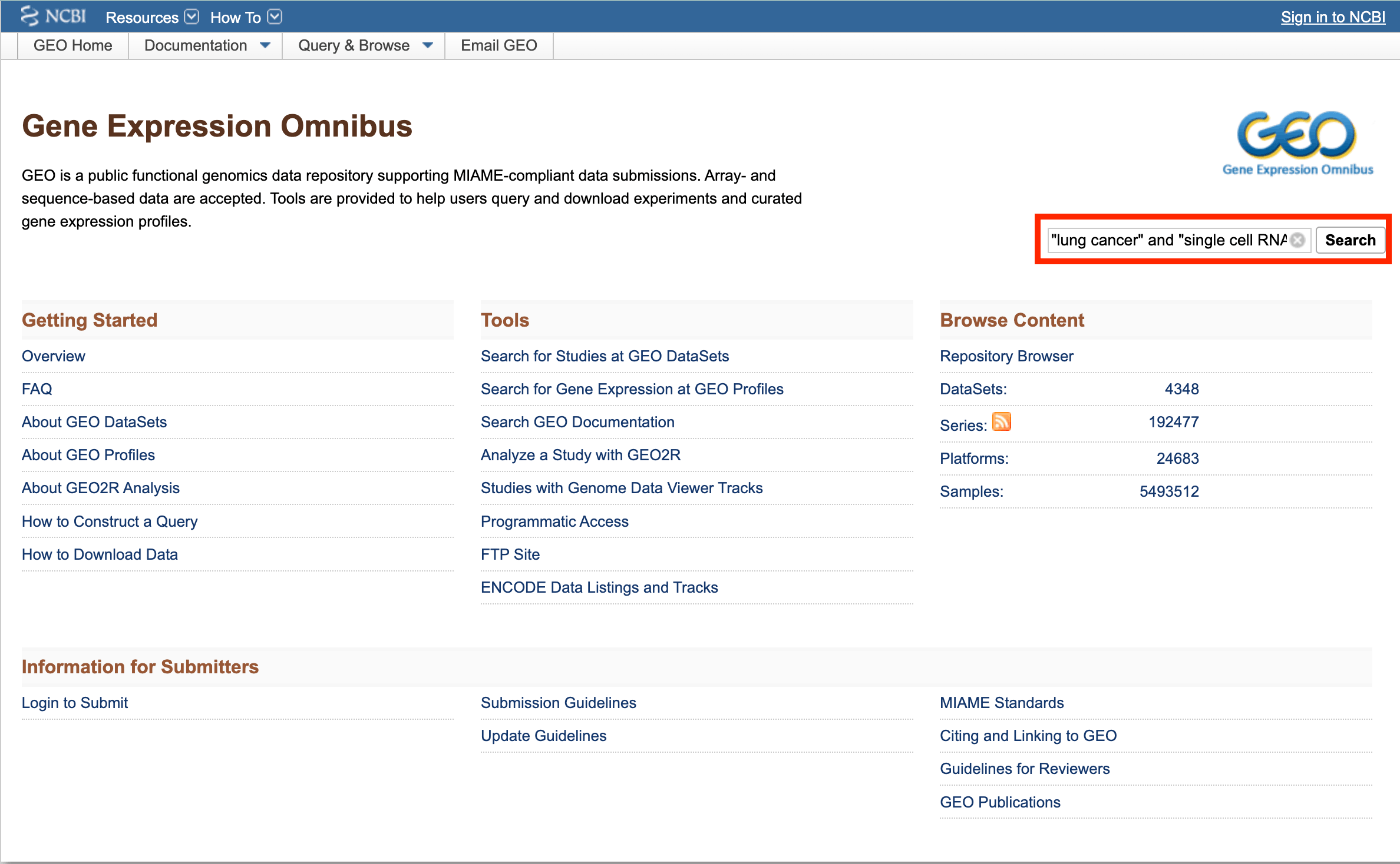Image resolution: width=1400 pixels, height=864 pixels.
Task: Click the Information for Submitters header
Action: pyautogui.click(x=140, y=666)
